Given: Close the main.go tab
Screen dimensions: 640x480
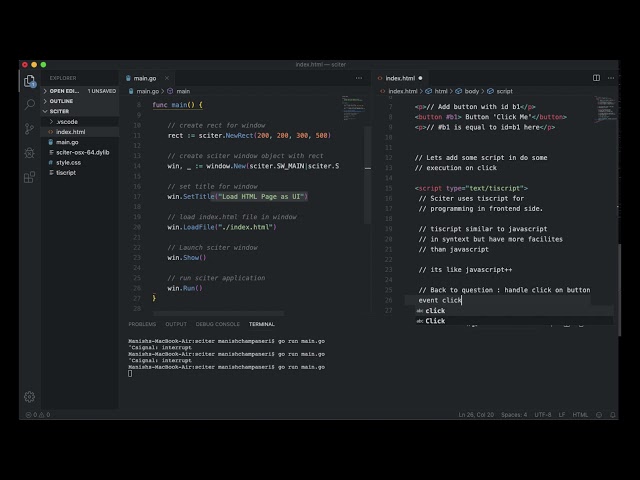Looking at the screenshot, I should 167,78.
